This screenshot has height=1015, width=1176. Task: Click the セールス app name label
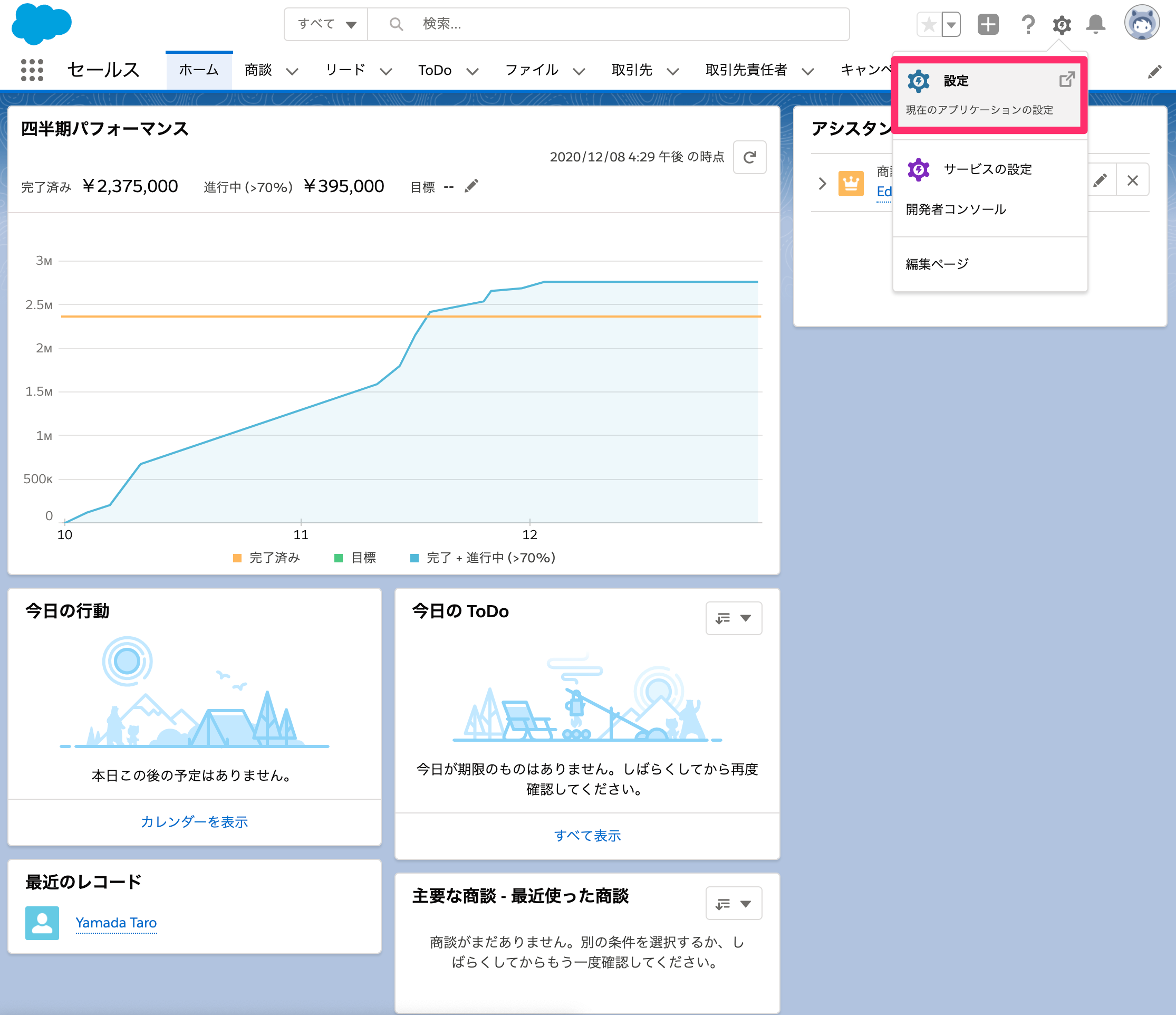pyautogui.click(x=103, y=70)
